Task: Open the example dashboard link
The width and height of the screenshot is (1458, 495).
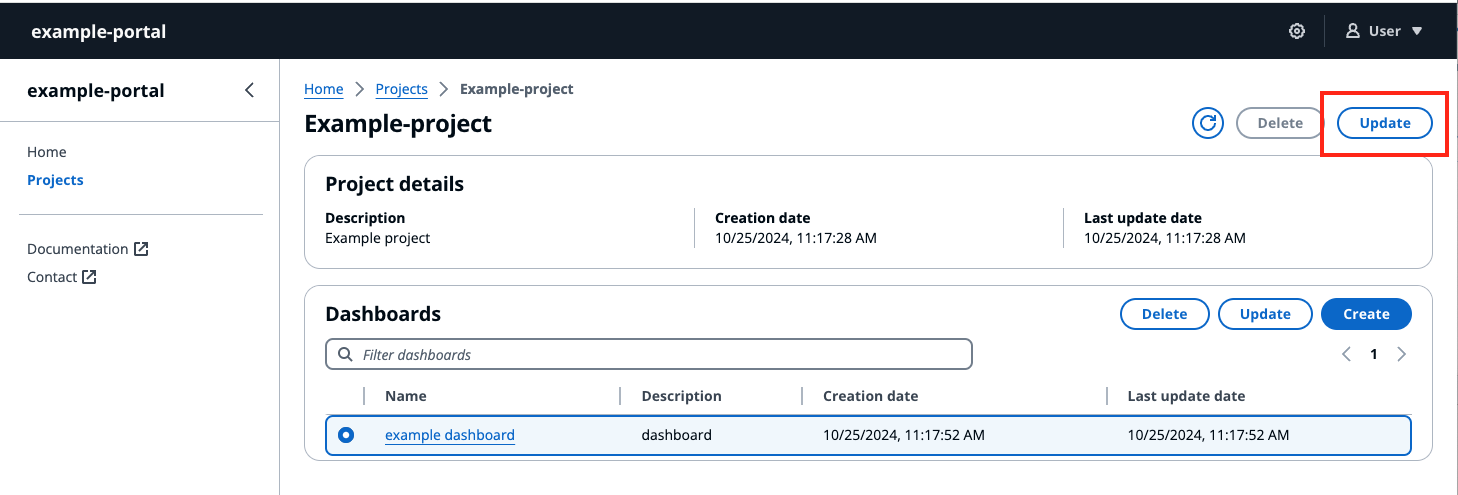Action: click(x=449, y=435)
